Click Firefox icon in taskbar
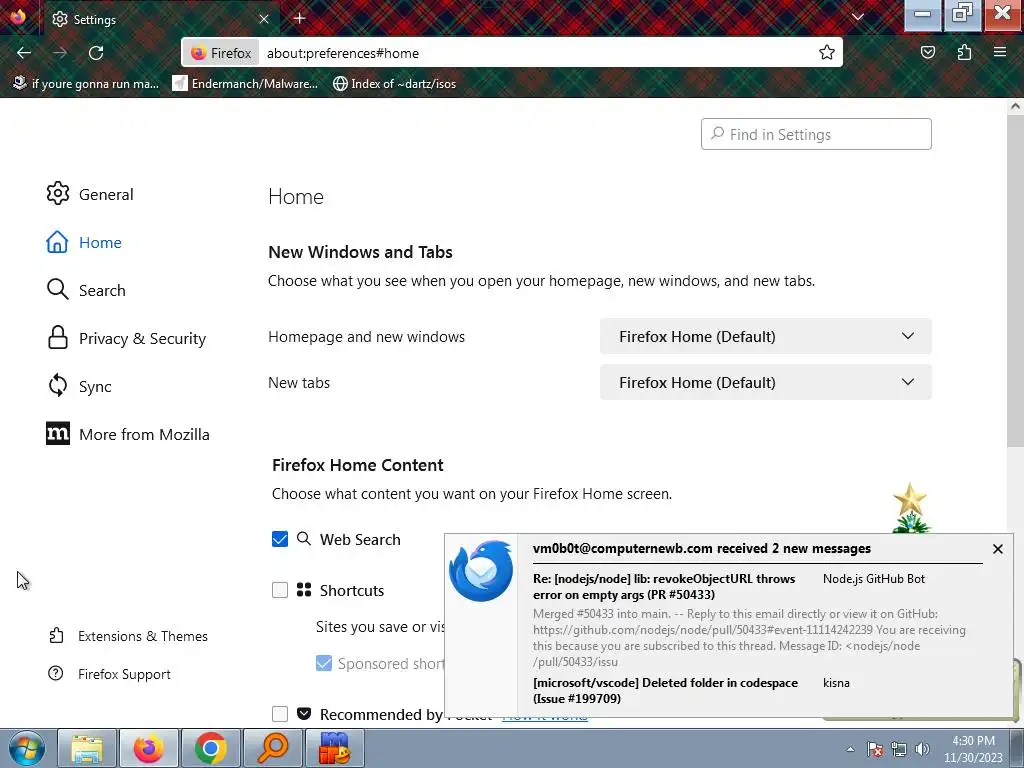This screenshot has width=1024, height=768. point(148,748)
